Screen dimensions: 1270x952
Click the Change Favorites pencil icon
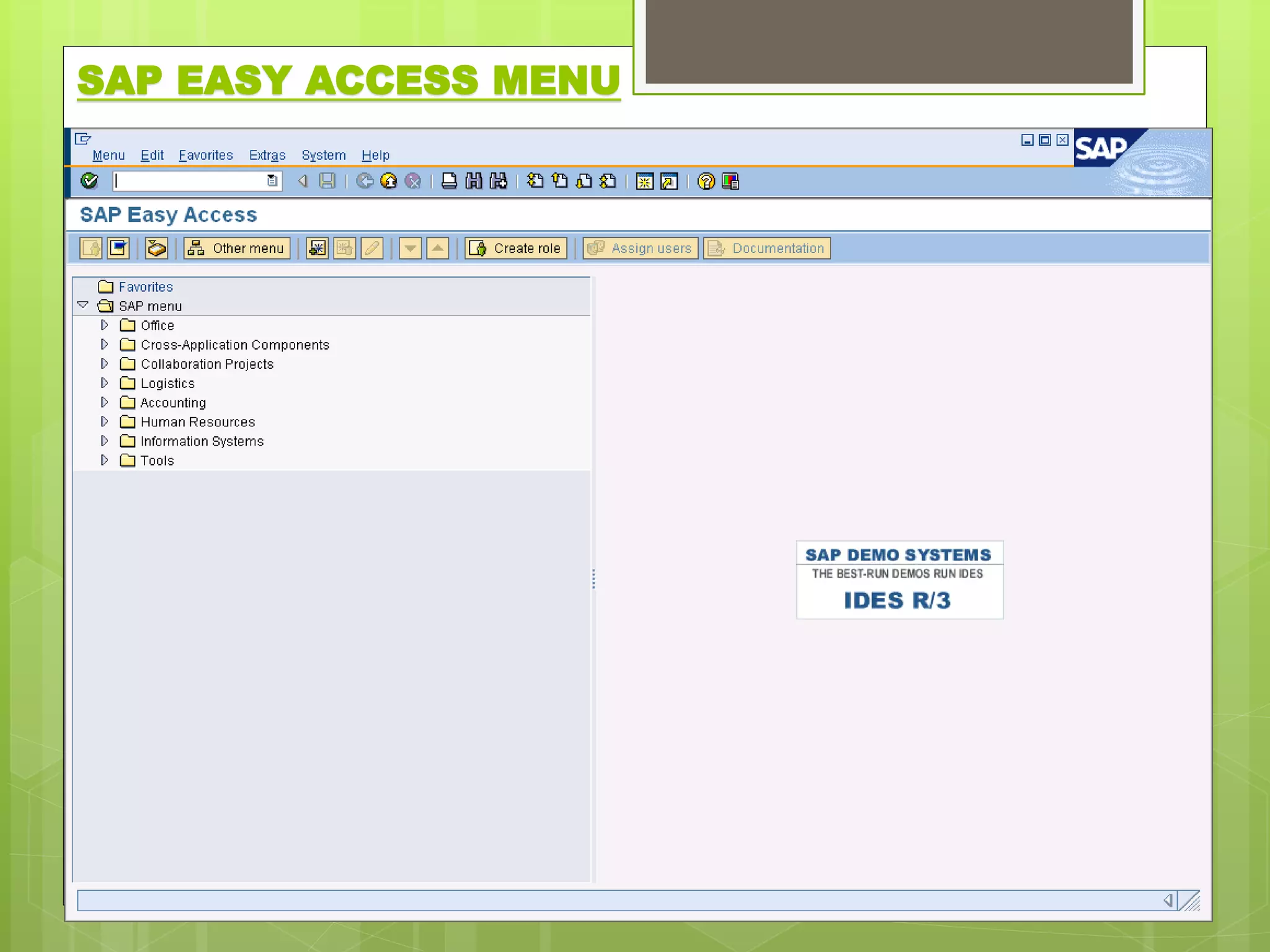coord(371,249)
